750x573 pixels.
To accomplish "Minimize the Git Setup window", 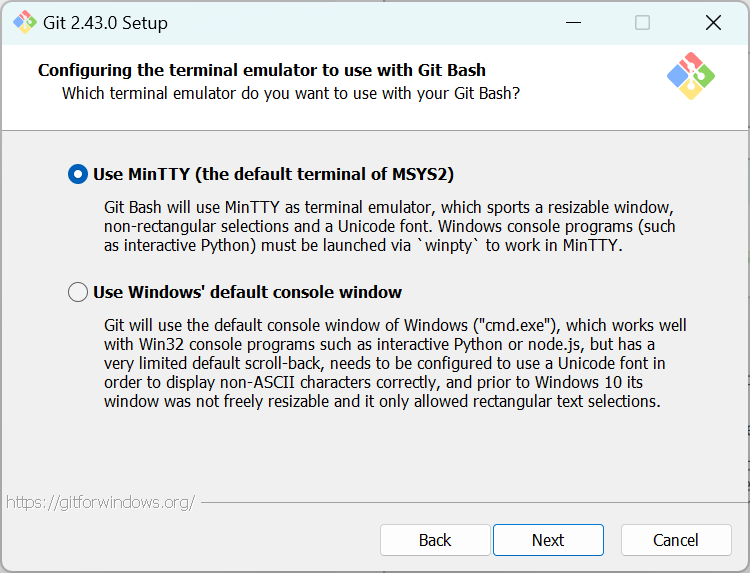I will (572, 22).
